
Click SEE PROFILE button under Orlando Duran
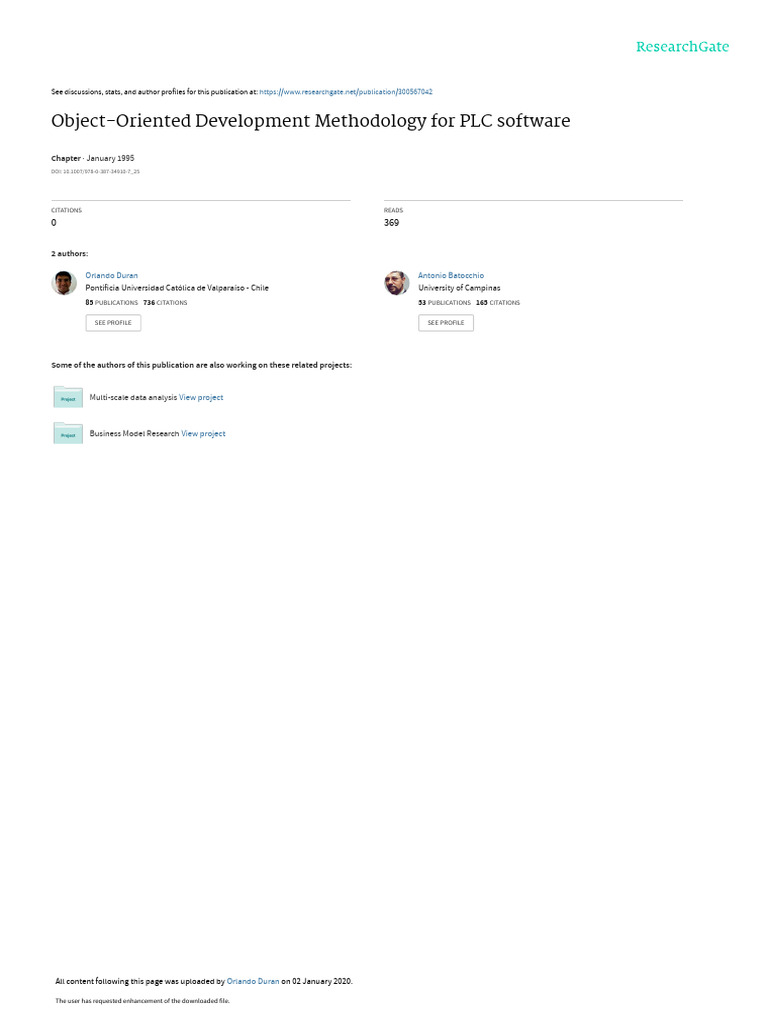click(113, 323)
